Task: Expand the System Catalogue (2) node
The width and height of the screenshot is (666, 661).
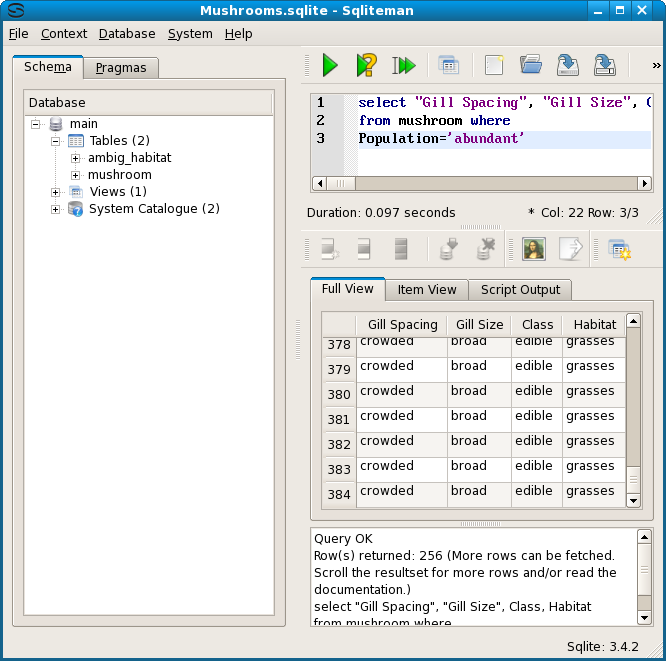Action: click(56, 209)
